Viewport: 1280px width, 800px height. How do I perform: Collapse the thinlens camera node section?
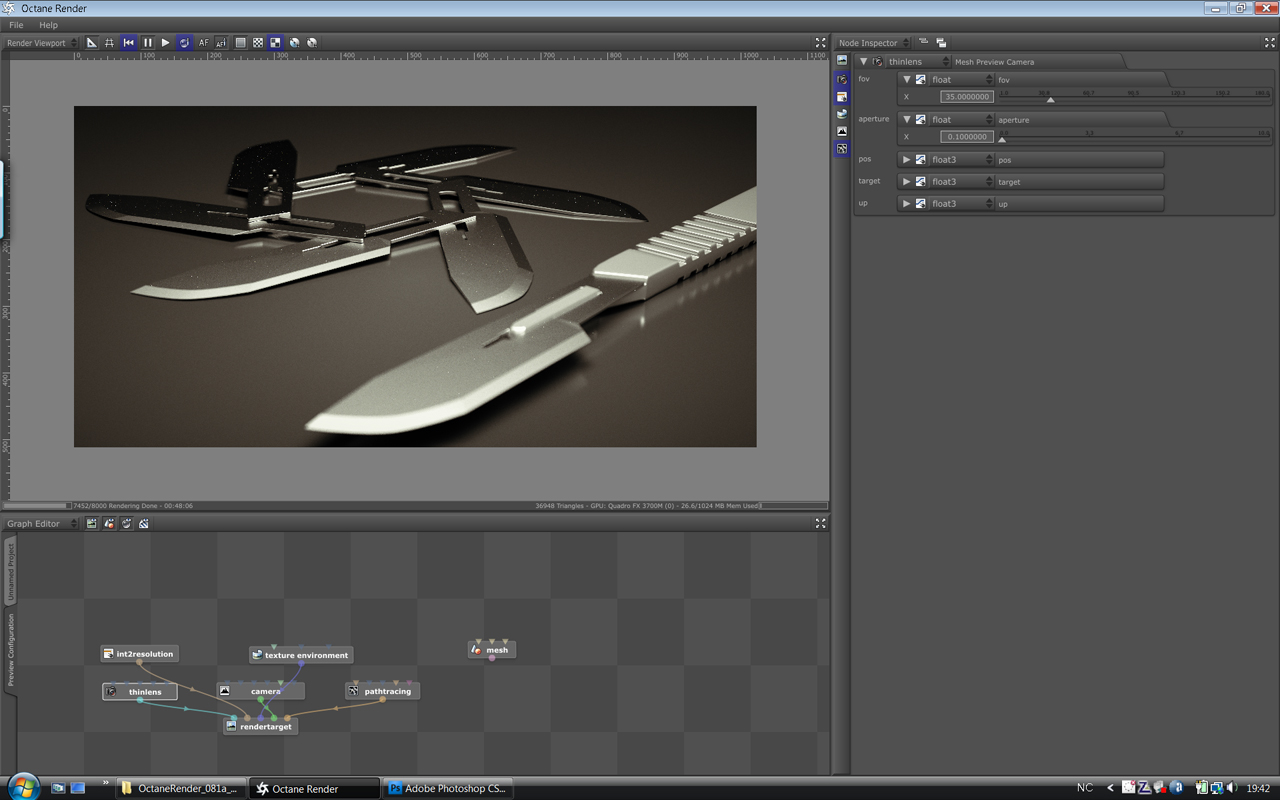(x=864, y=62)
